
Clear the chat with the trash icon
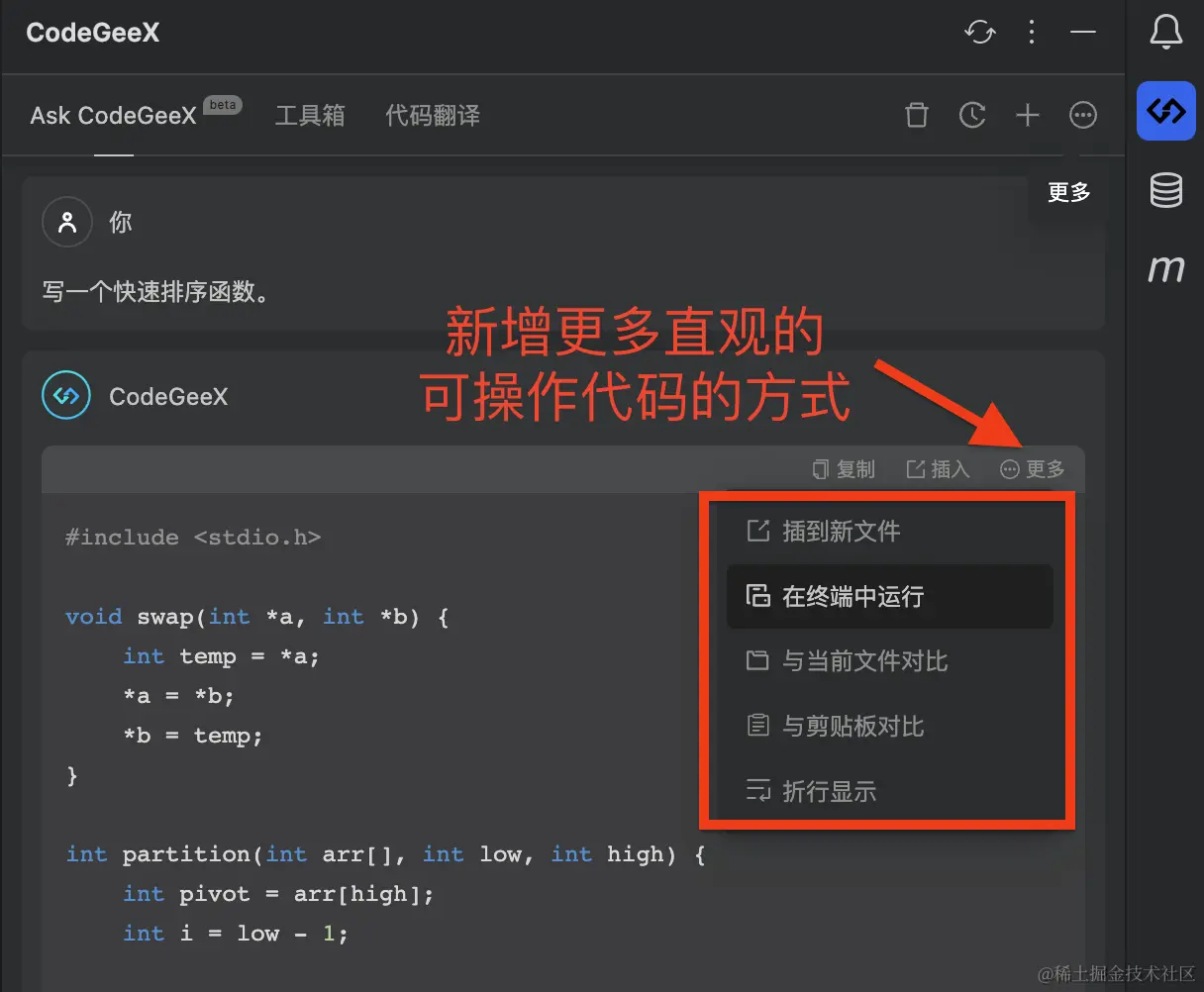[x=916, y=115]
